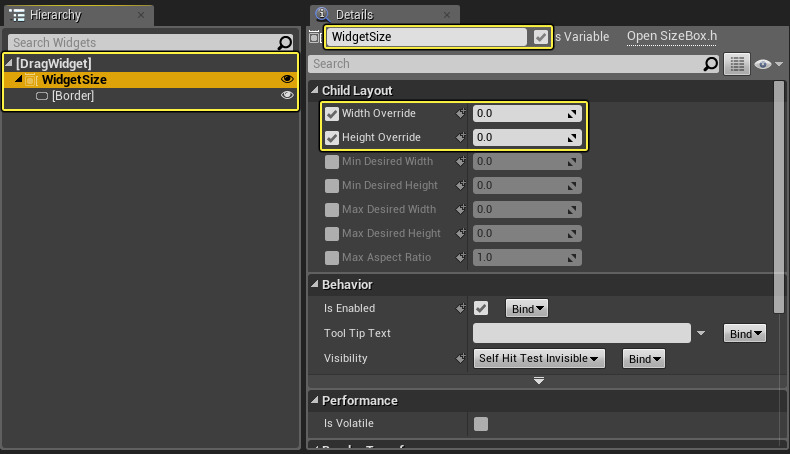Click the search magnifier in the Details panel
The width and height of the screenshot is (790, 454).
click(711, 64)
